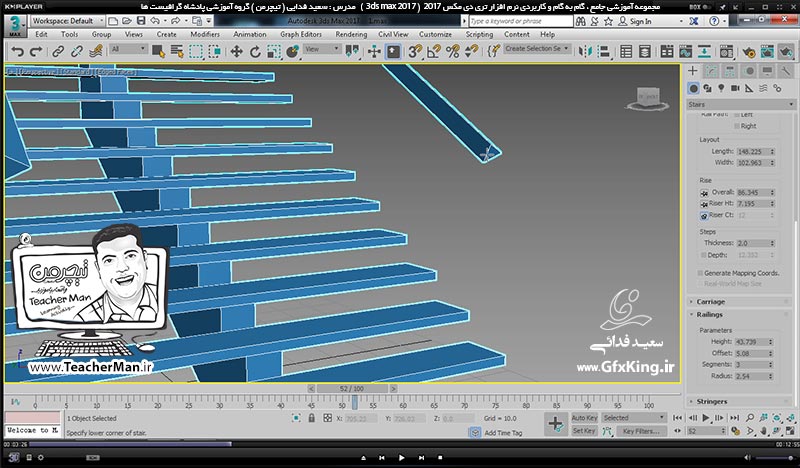The width and height of the screenshot is (800, 468).
Task: Expand the Carriage rollout
Action: coord(711,302)
